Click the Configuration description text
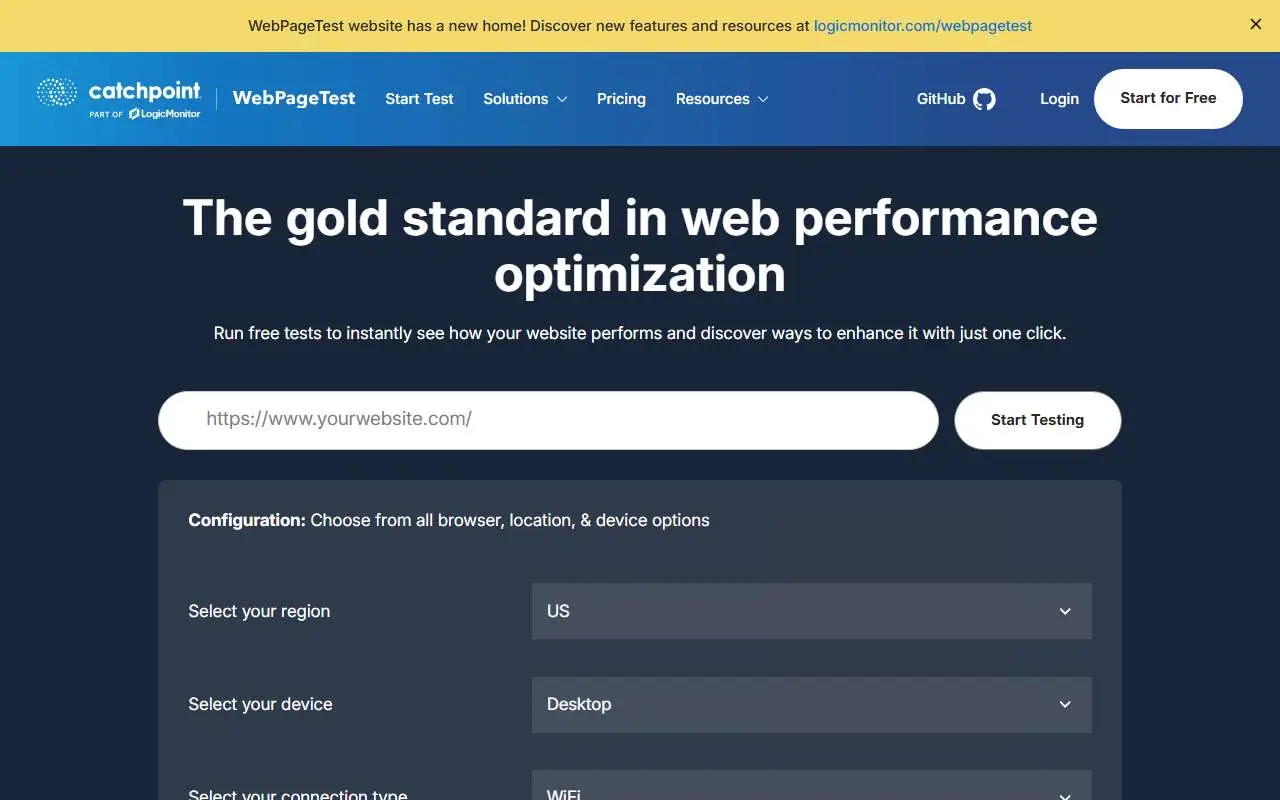This screenshot has width=1280, height=800. click(449, 520)
